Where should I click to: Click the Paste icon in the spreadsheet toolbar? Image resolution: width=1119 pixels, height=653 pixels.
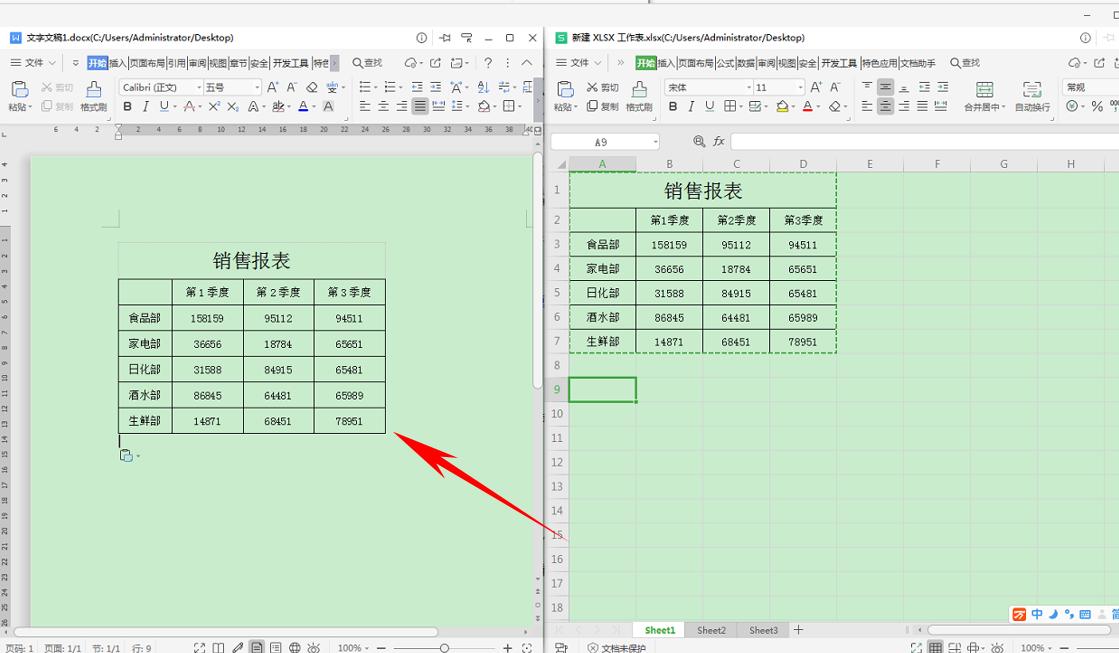point(567,91)
